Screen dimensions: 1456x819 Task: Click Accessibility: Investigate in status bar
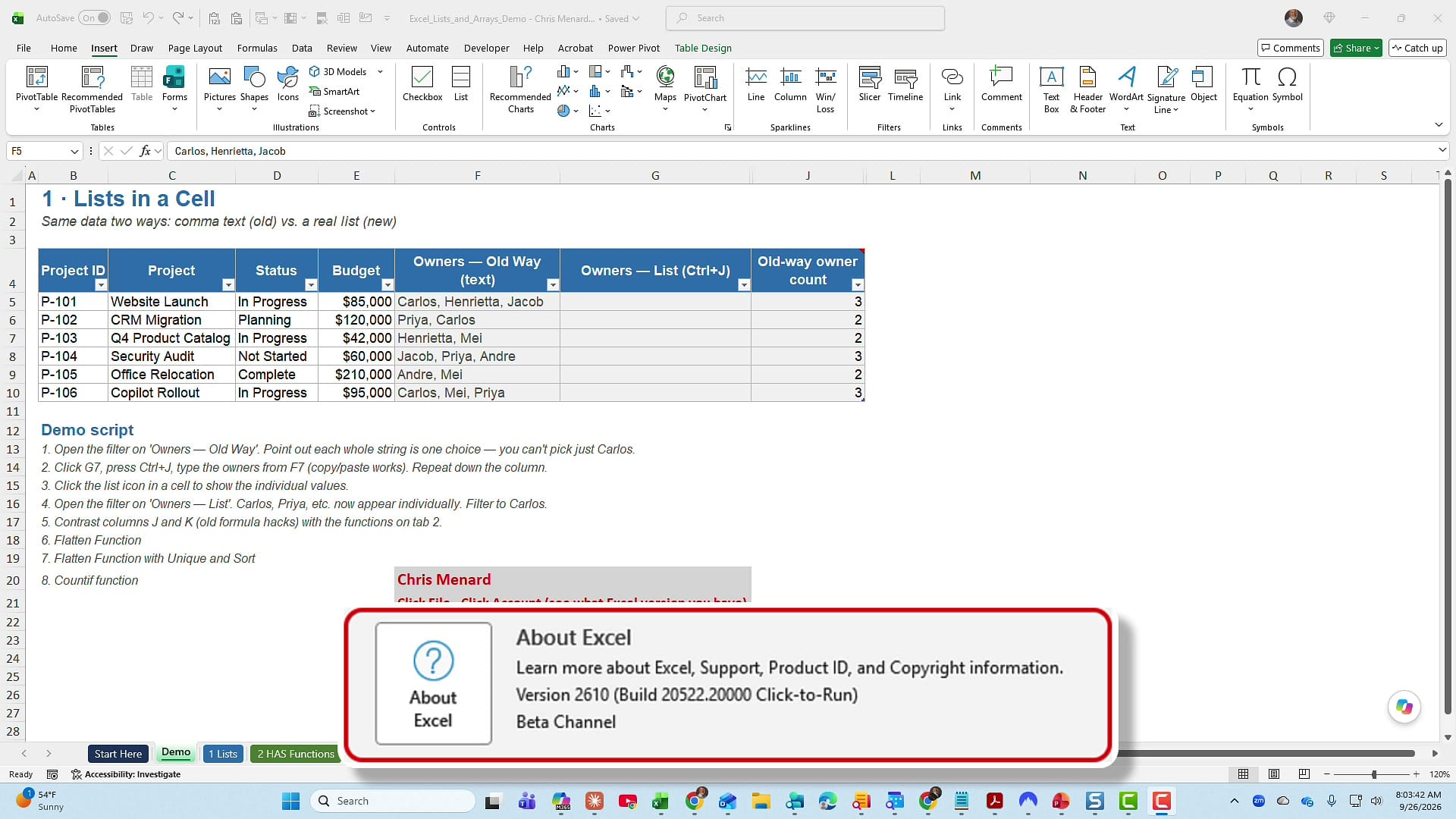pyautogui.click(x=126, y=774)
